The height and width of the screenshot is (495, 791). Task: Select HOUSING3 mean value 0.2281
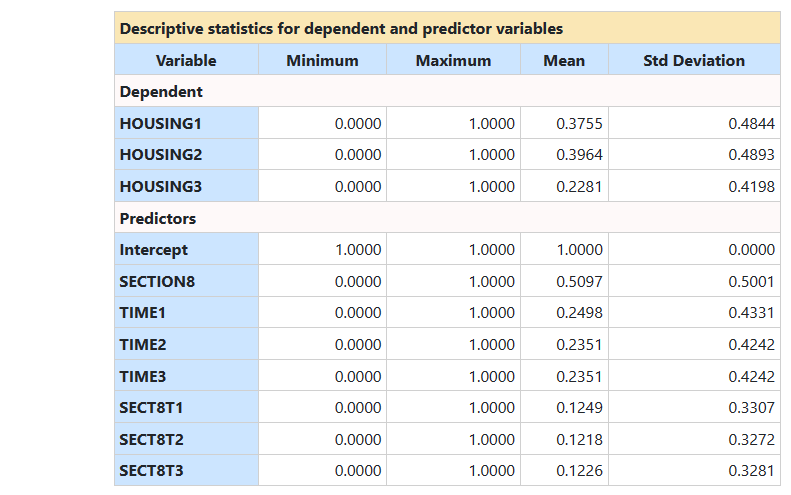[579, 187]
